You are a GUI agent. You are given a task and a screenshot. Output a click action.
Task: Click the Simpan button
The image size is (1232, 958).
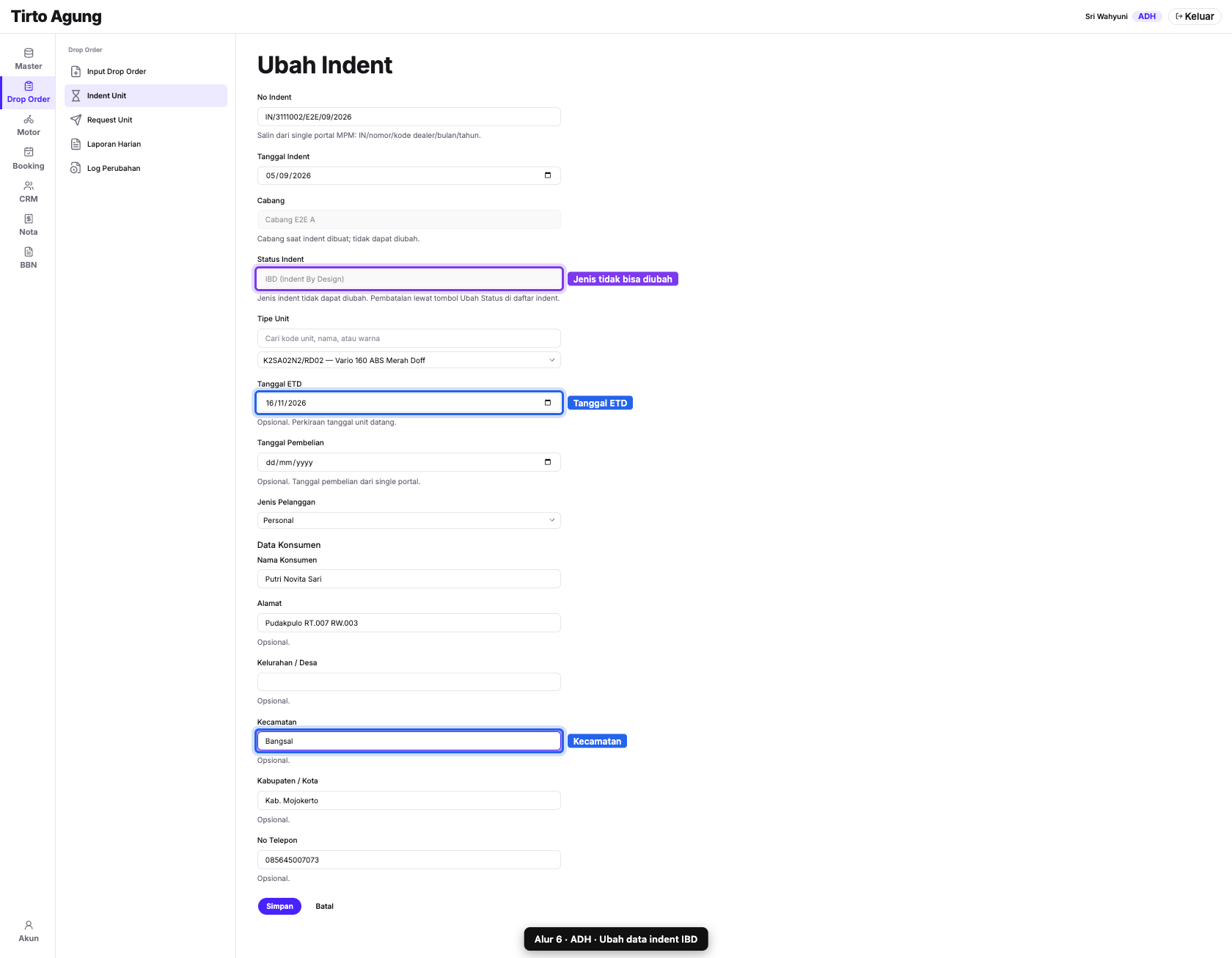tap(279, 906)
